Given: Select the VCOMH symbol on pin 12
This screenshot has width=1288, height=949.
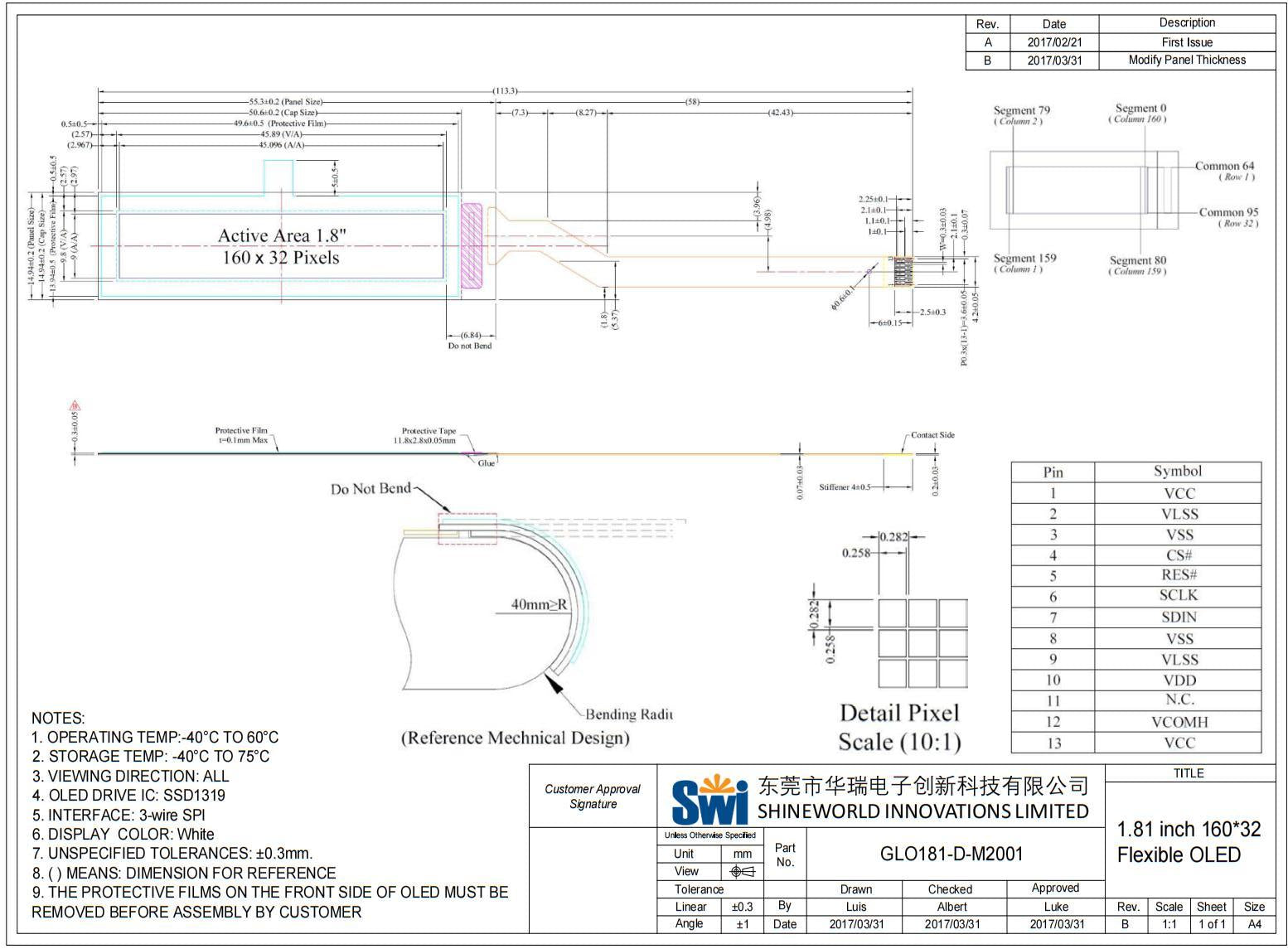Looking at the screenshot, I should (1179, 722).
